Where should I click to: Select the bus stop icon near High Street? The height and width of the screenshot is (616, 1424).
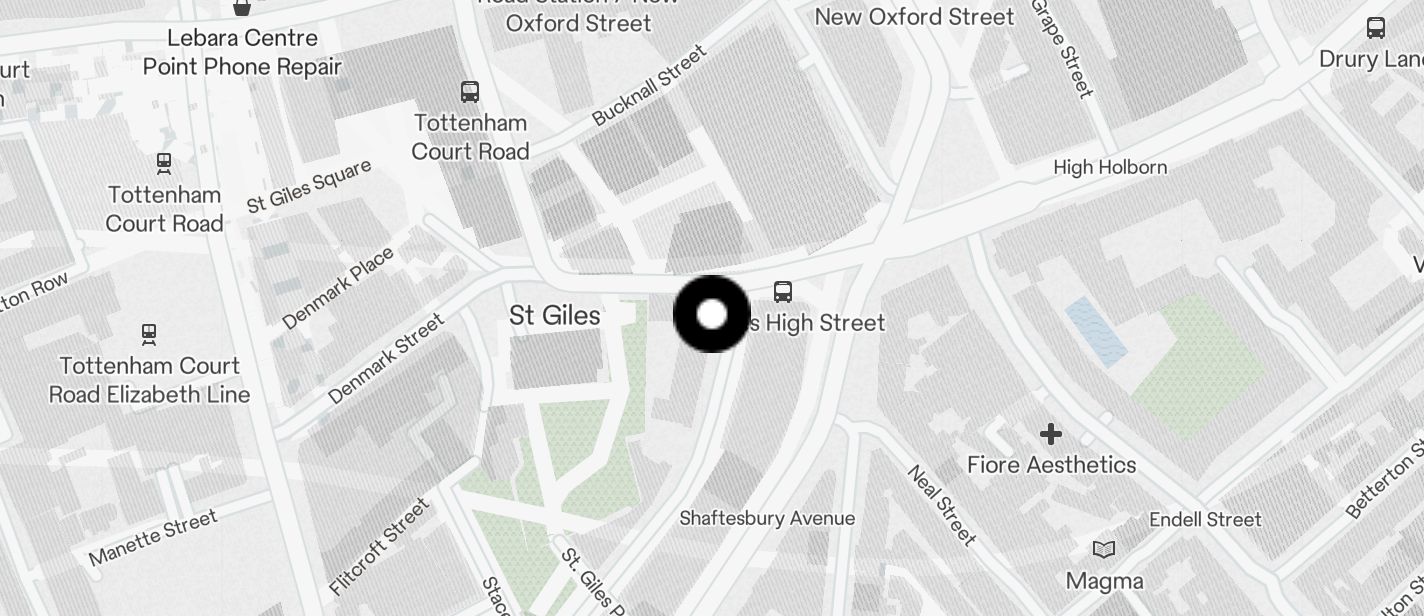(x=783, y=292)
